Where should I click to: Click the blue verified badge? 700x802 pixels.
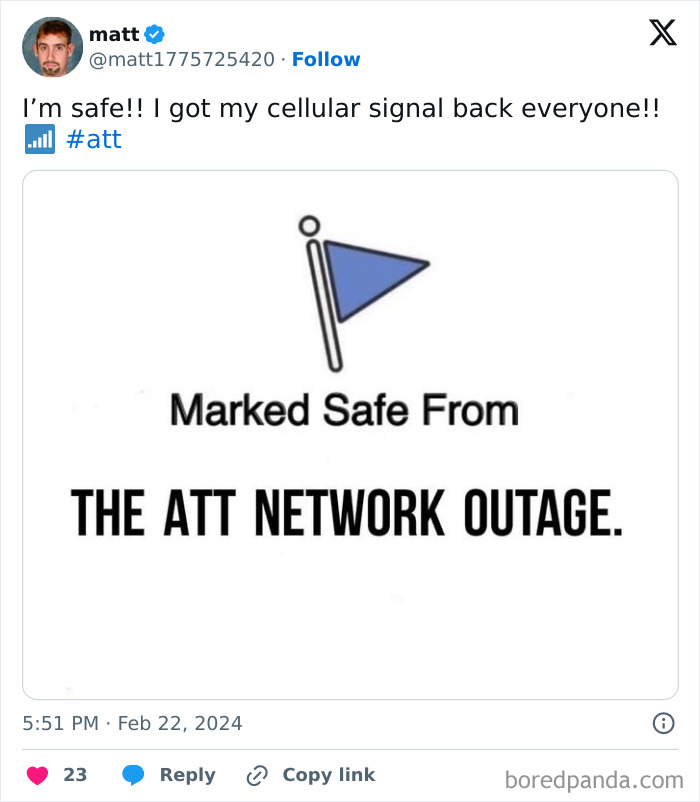point(154,34)
